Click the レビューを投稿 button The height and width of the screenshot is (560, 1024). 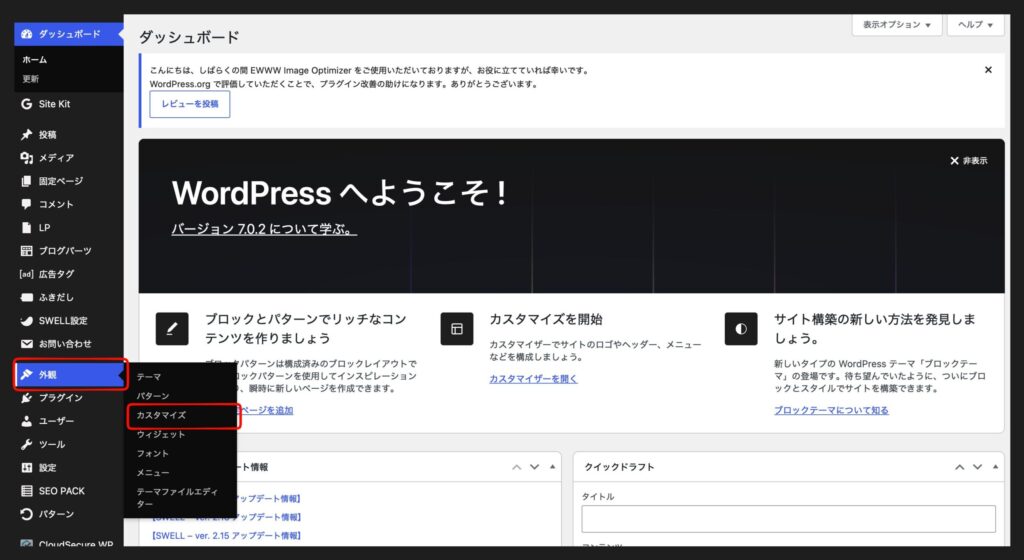coord(190,104)
